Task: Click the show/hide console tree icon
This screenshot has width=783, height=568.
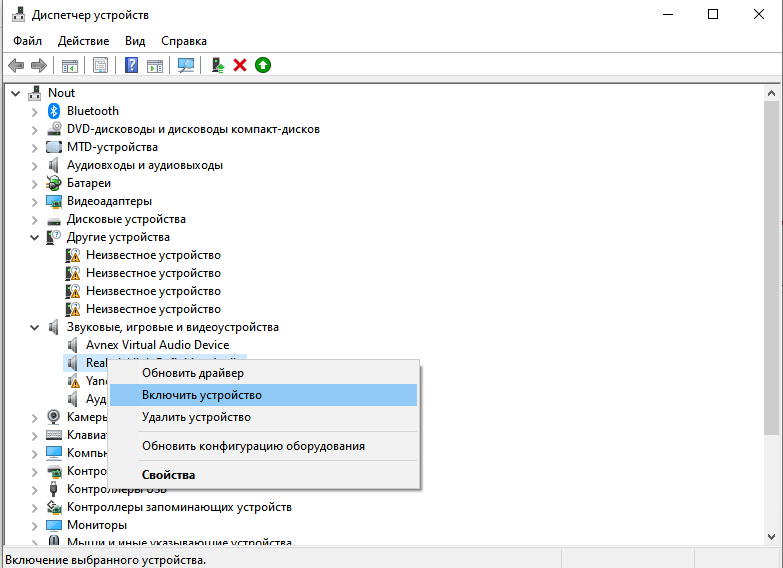Action: (70, 65)
